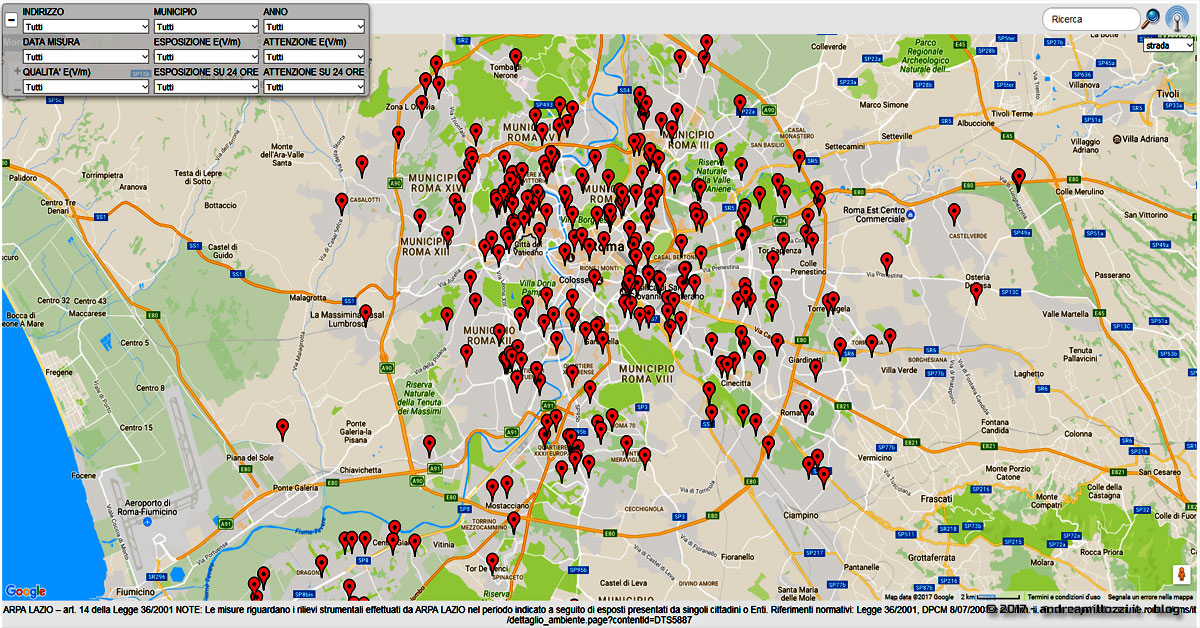The height and width of the screenshot is (628, 1200).
Task: Open the ESPOSIZIONE E(V/m) dropdown
Action: click(x=205, y=56)
